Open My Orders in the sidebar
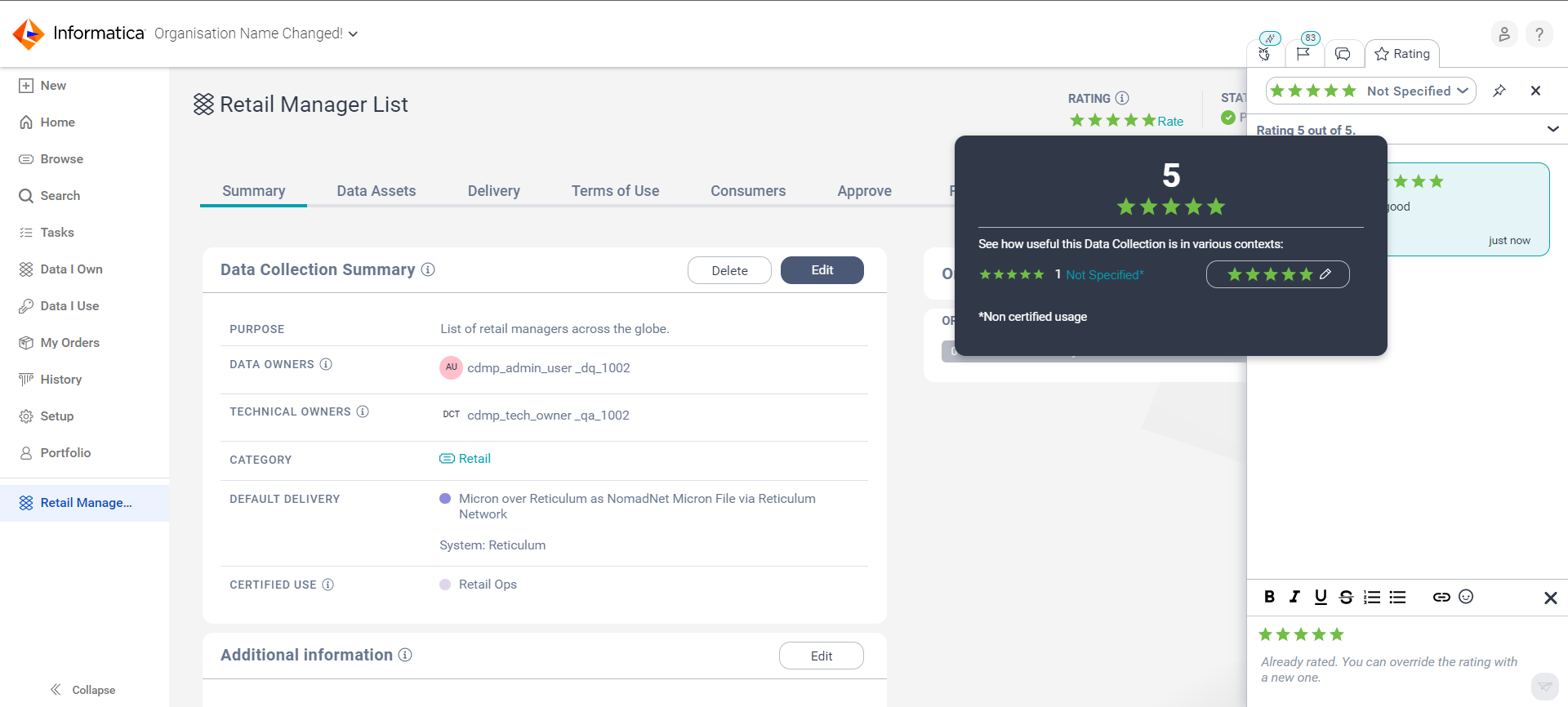 (60, 343)
